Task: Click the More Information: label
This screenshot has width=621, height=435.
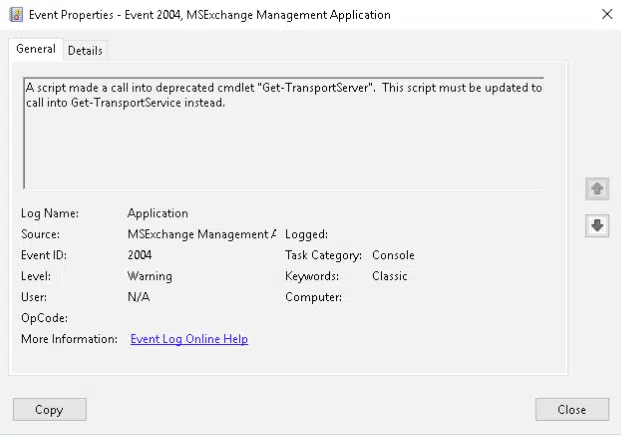Action: coord(69,339)
